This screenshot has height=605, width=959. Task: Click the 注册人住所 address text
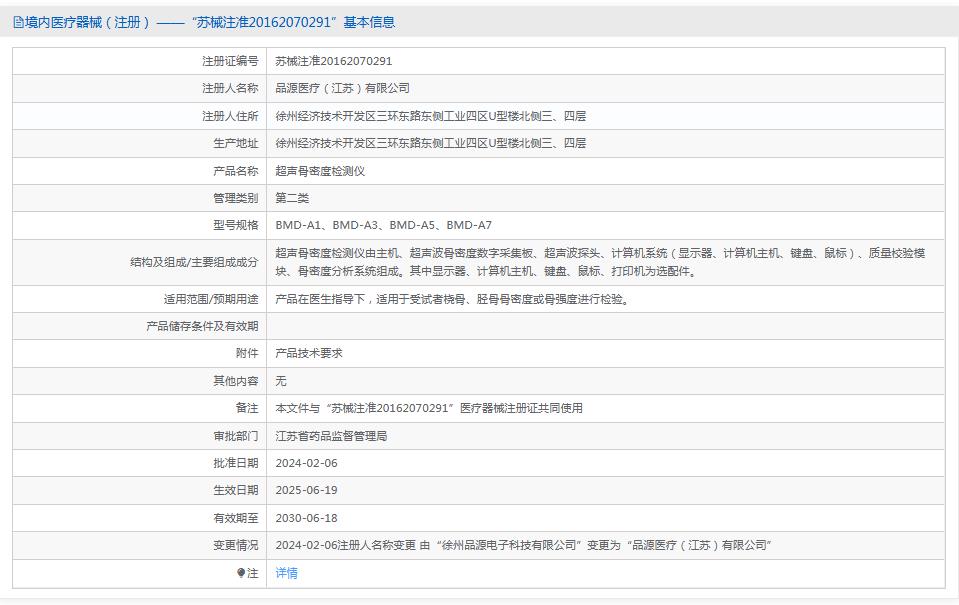pyautogui.click(x=430, y=115)
